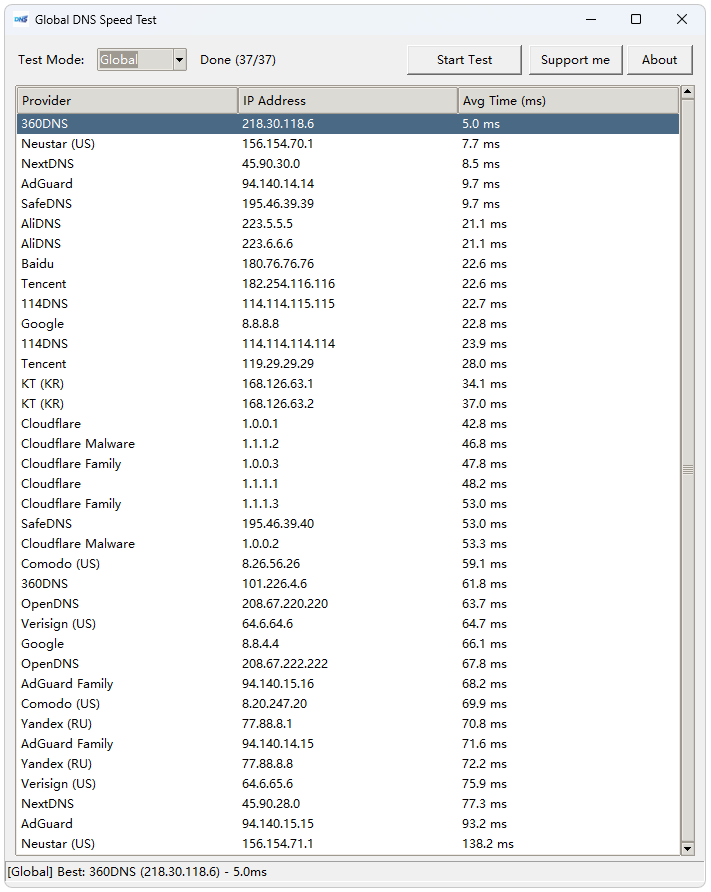
Task: Select Cloudflare Family 1.0.0.3 row
Action: point(348,464)
